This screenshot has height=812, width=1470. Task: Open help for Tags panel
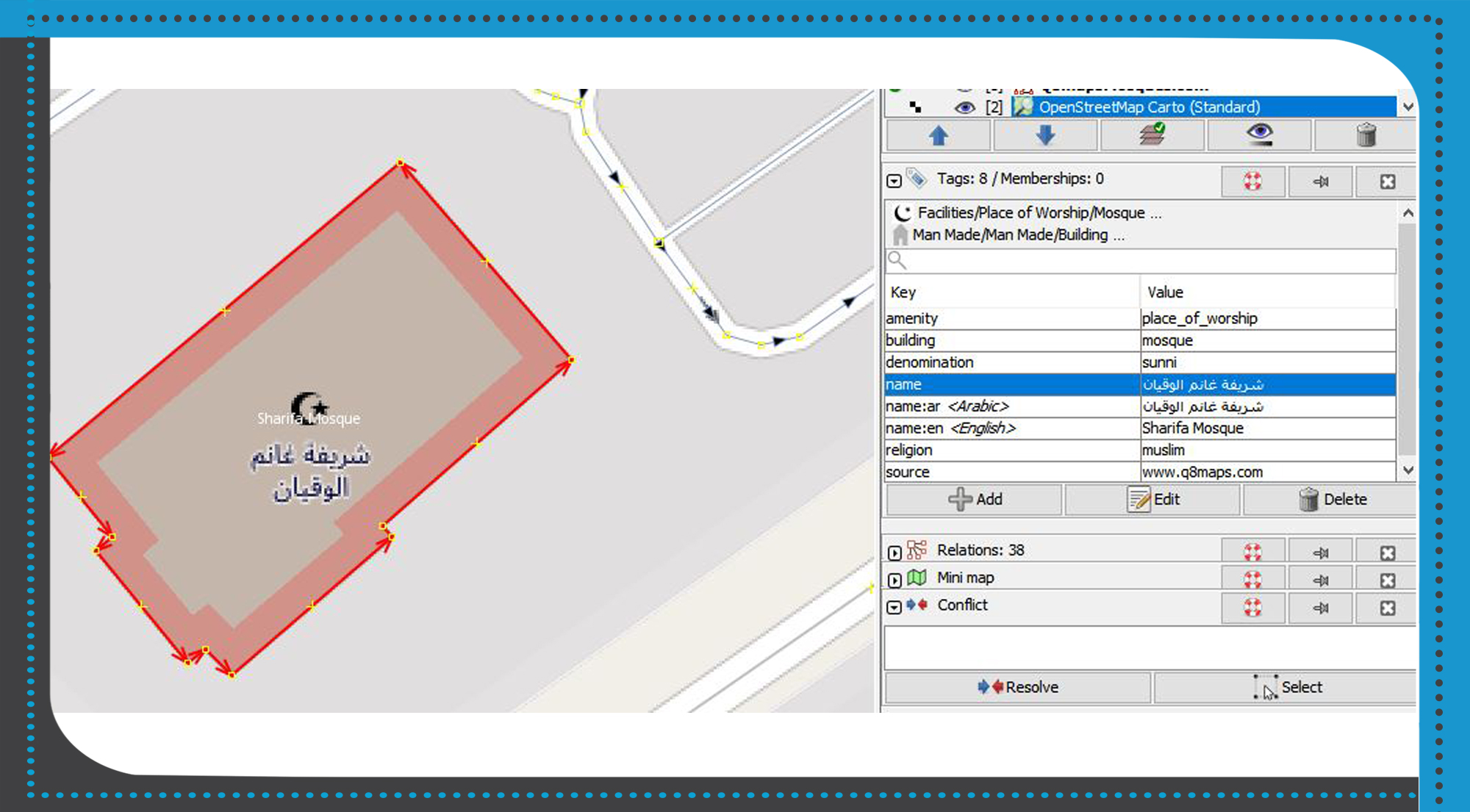coord(1252,182)
